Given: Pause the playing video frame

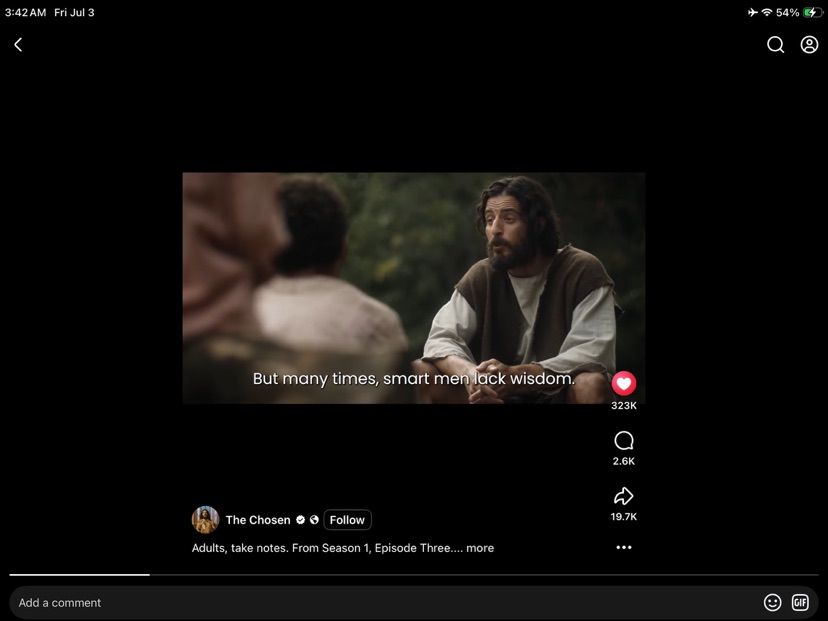Looking at the screenshot, I should click(x=413, y=288).
